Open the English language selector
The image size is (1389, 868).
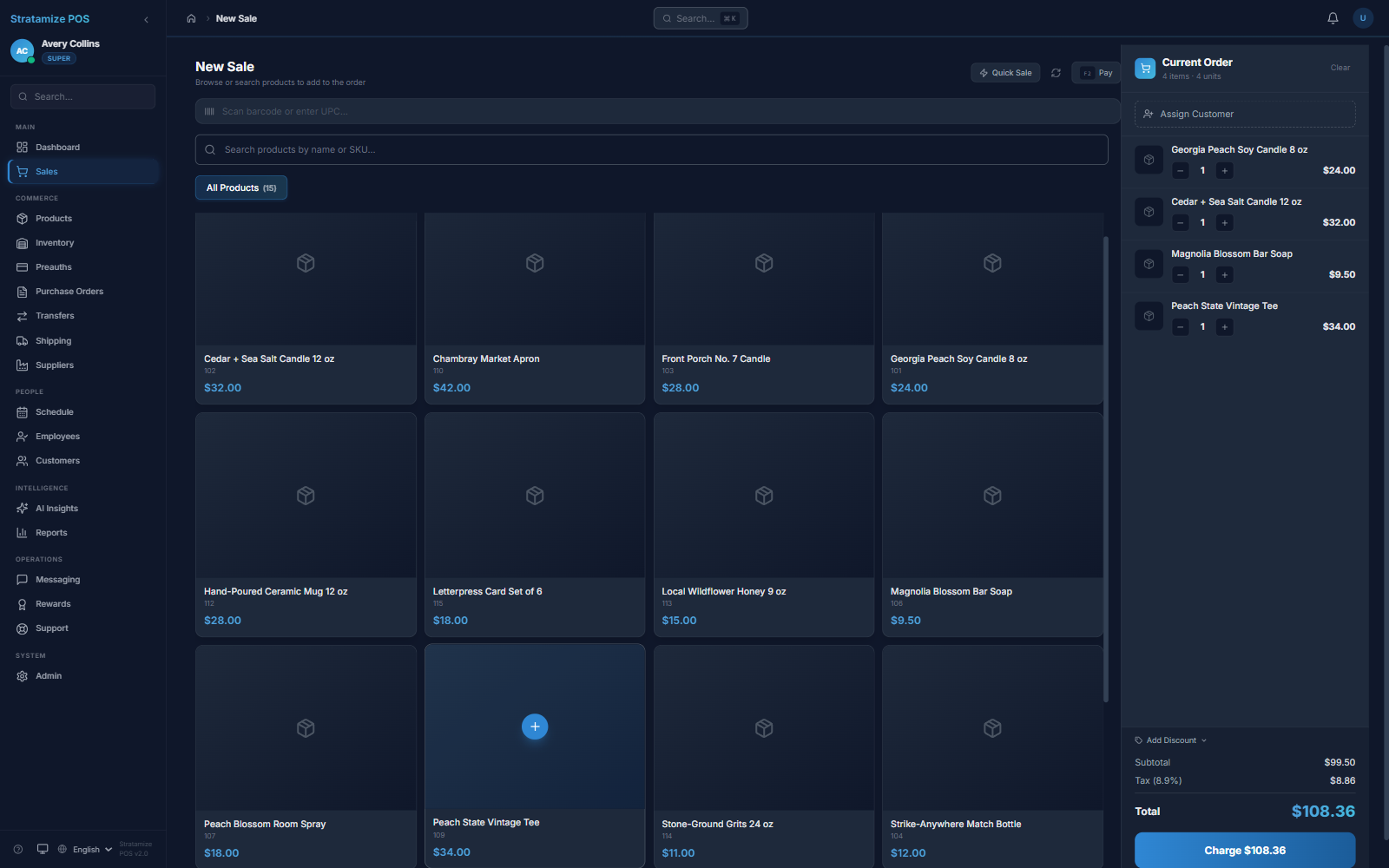click(x=85, y=849)
